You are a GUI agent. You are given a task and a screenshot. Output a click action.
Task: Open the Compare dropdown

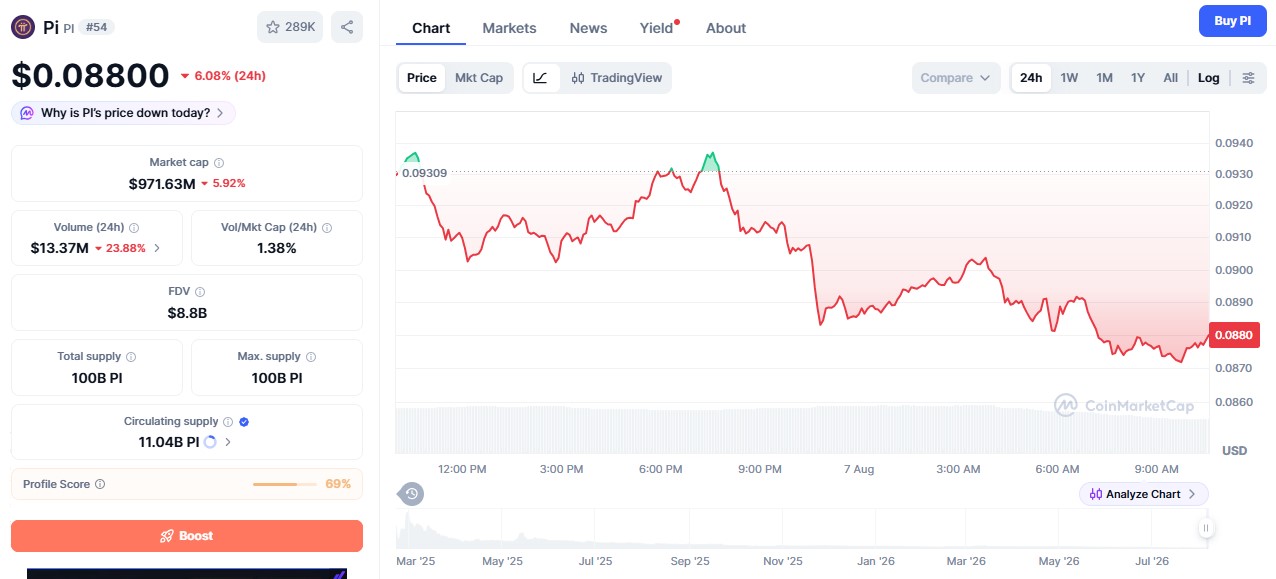[x=956, y=78]
